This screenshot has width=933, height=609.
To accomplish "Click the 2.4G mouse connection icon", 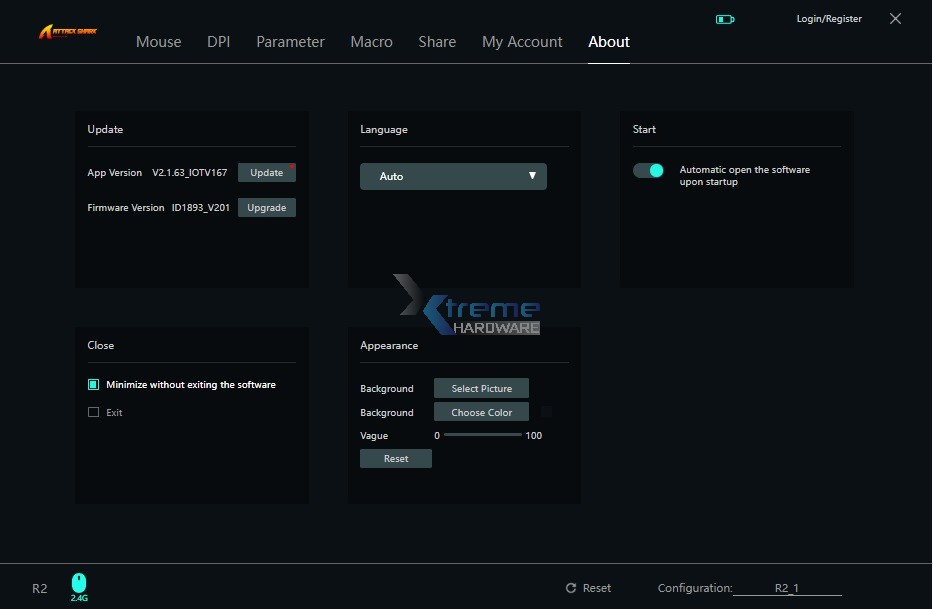I will 78,583.
